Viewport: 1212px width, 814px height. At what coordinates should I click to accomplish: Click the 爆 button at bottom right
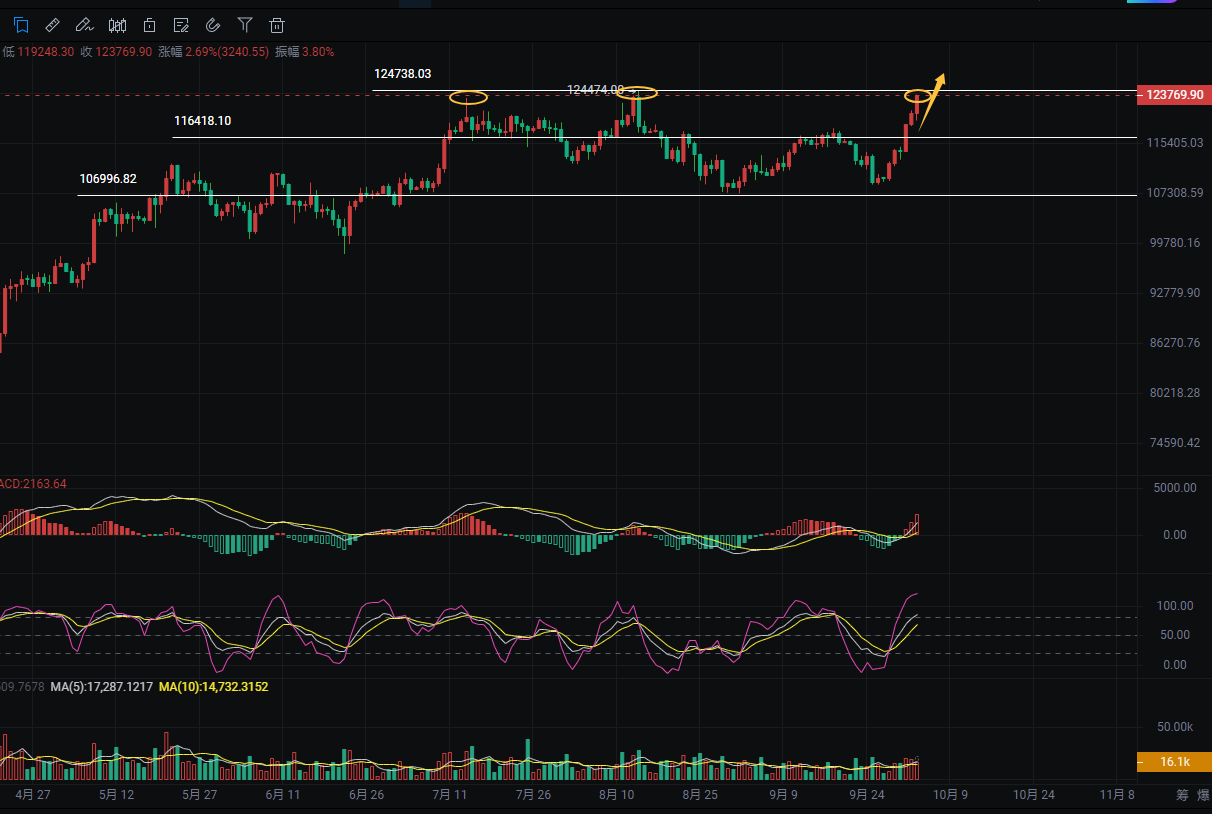[1205, 795]
